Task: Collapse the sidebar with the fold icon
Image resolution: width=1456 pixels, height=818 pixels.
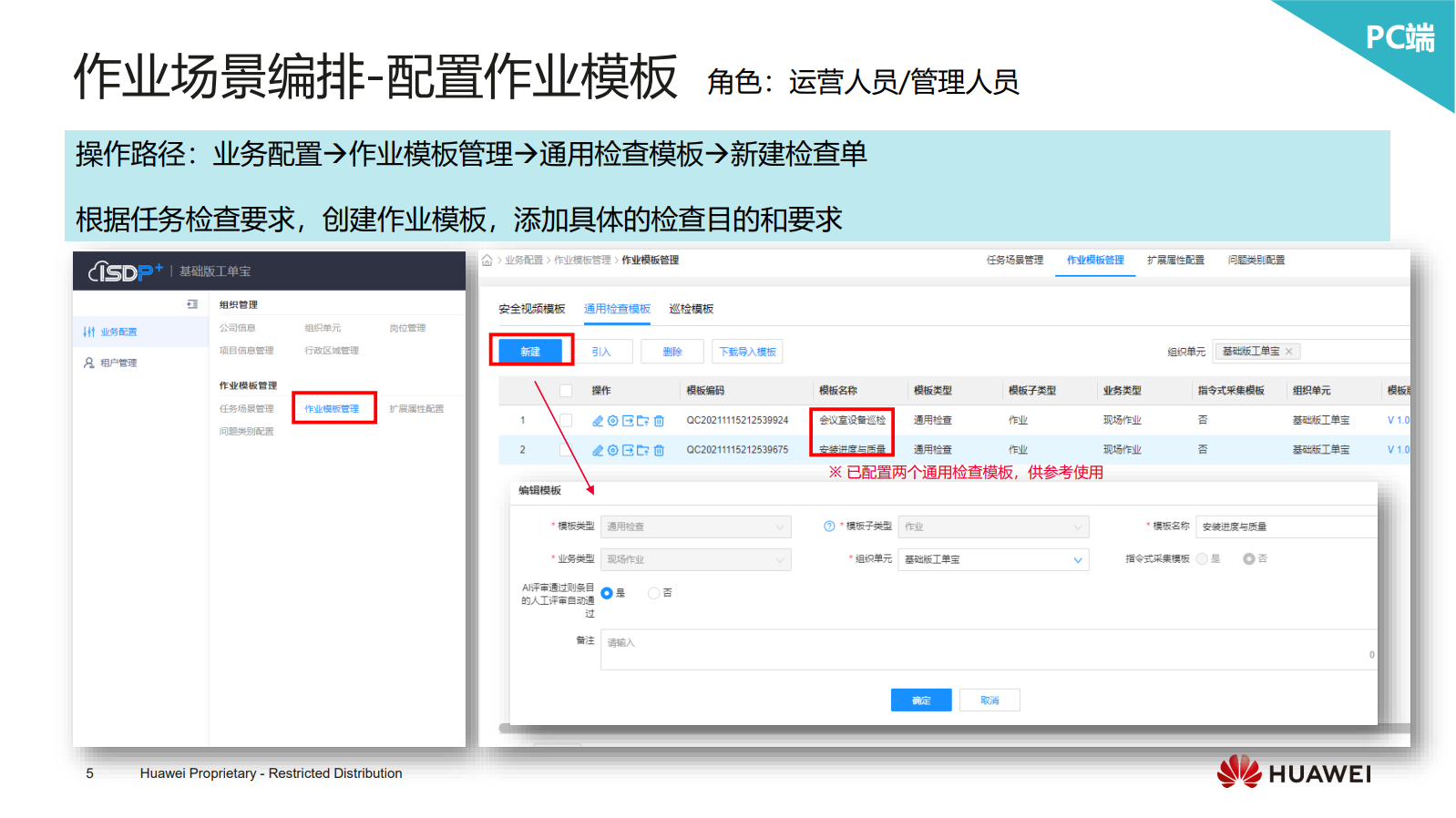Action: 192,304
